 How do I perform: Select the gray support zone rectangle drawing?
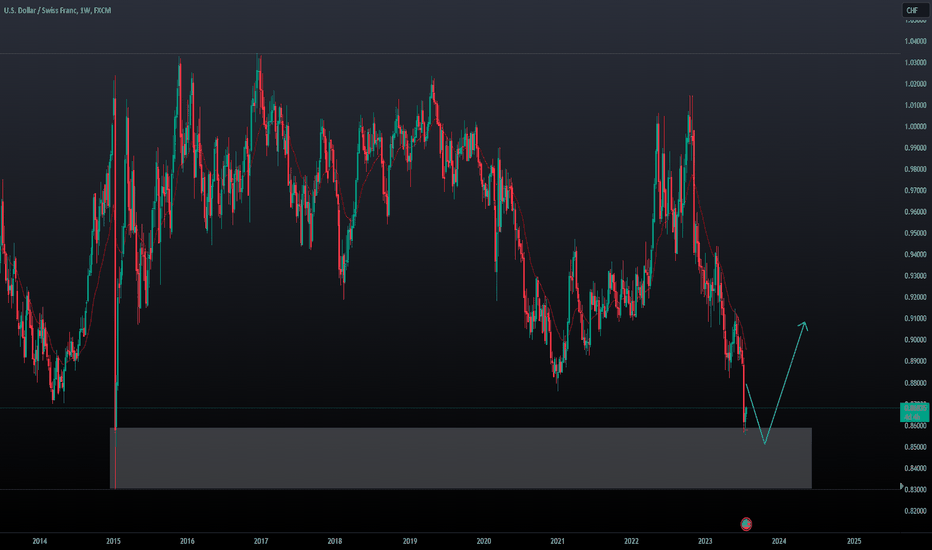coord(461,458)
